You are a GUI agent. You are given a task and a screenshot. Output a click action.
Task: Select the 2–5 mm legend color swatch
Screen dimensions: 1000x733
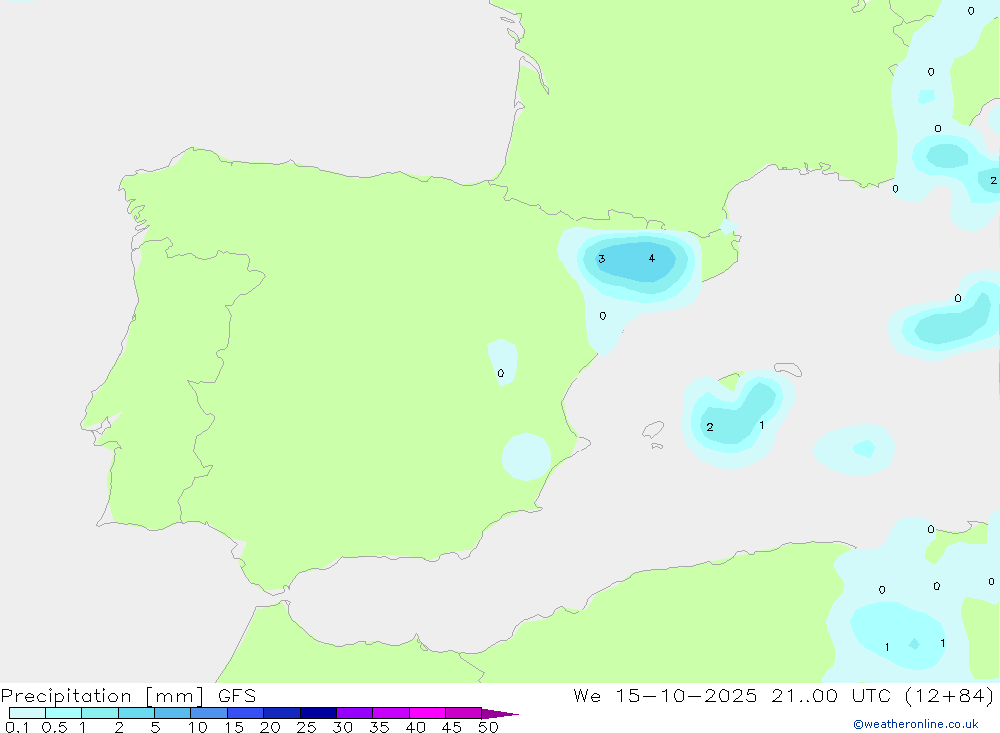136,713
